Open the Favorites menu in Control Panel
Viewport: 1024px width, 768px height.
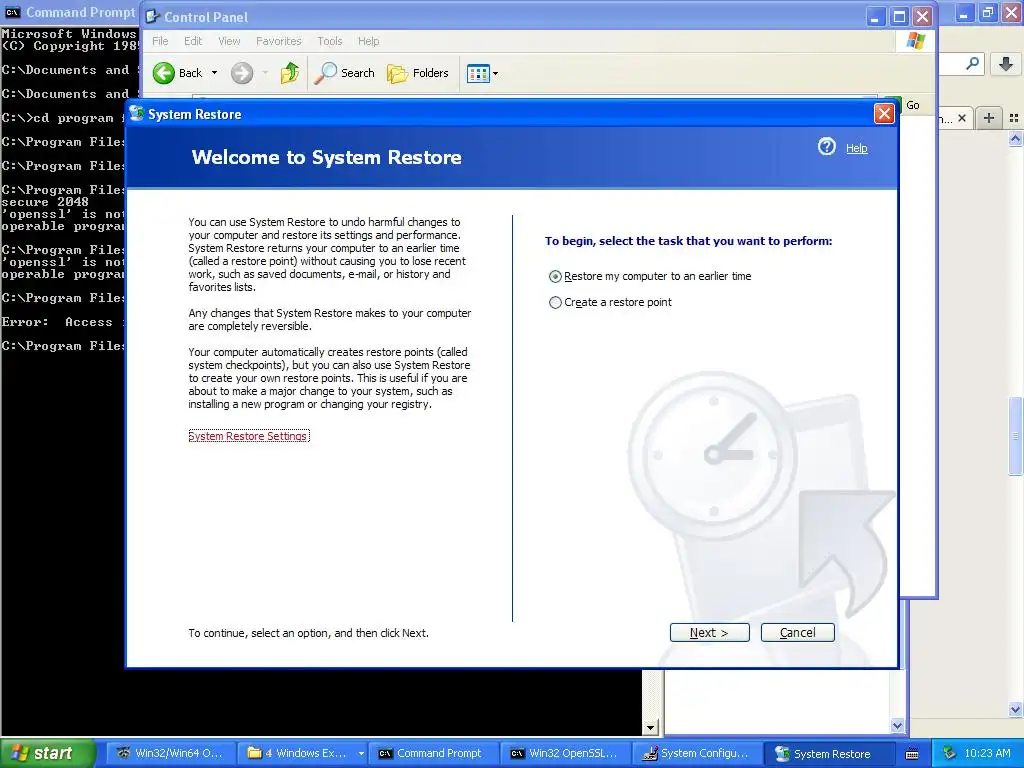(279, 41)
